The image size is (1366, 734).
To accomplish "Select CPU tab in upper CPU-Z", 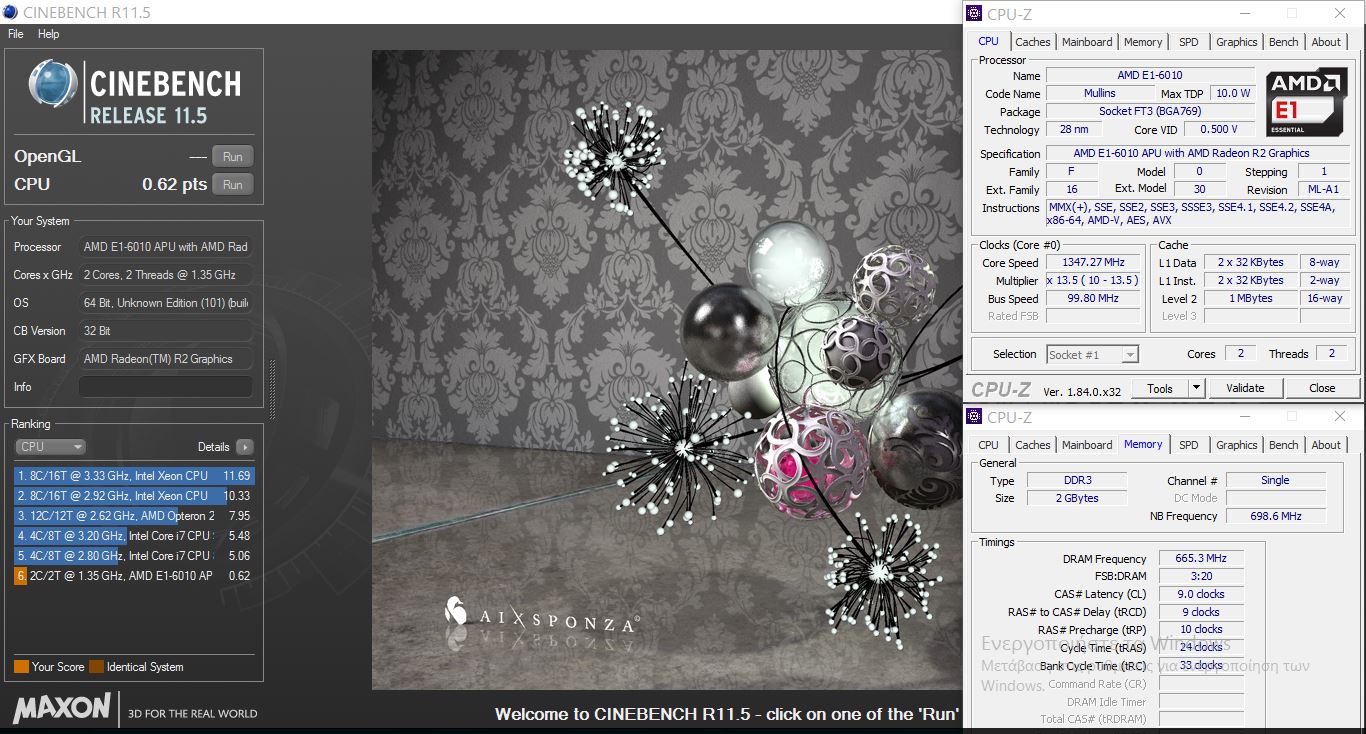I will point(988,41).
